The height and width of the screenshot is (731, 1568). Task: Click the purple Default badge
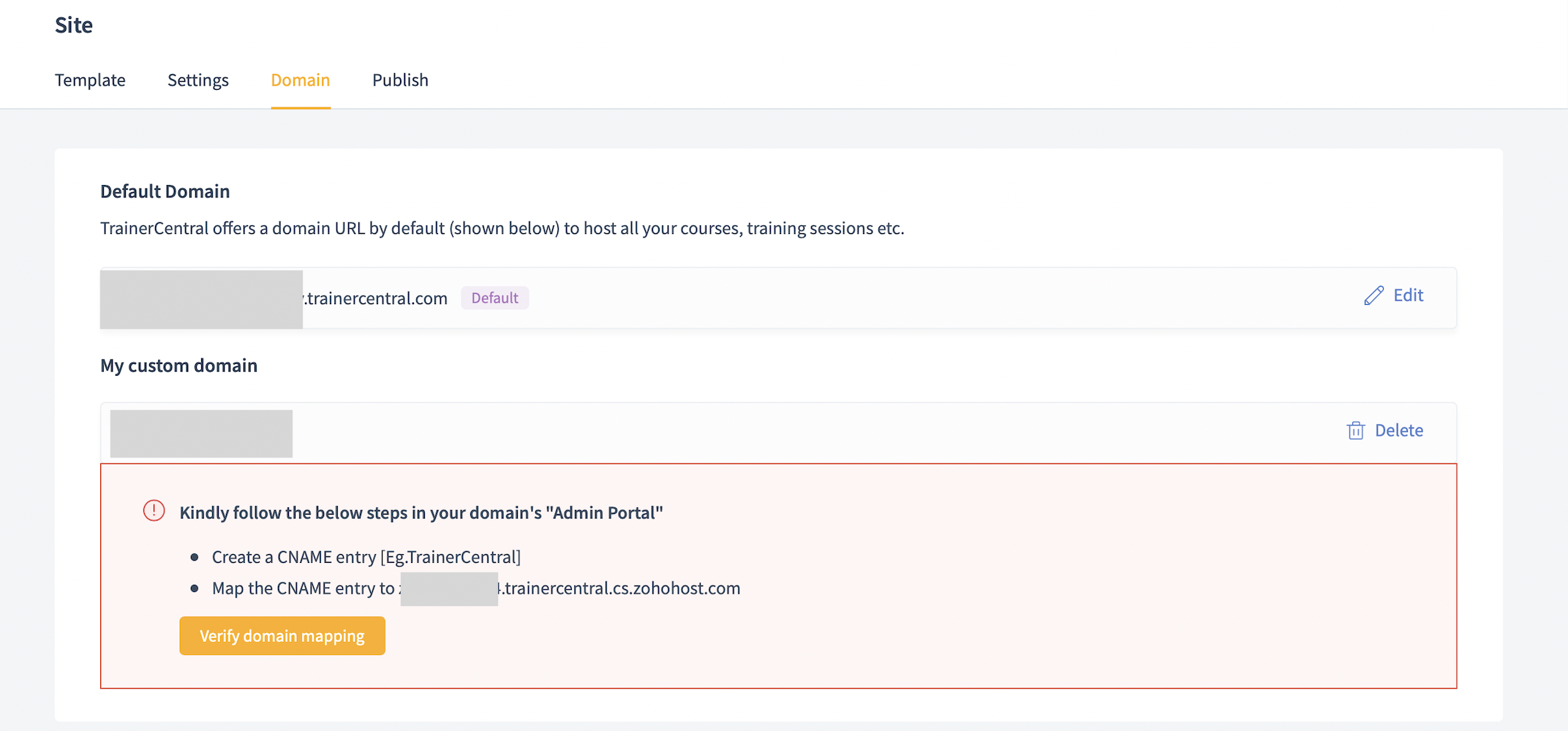(x=495, y=298)
